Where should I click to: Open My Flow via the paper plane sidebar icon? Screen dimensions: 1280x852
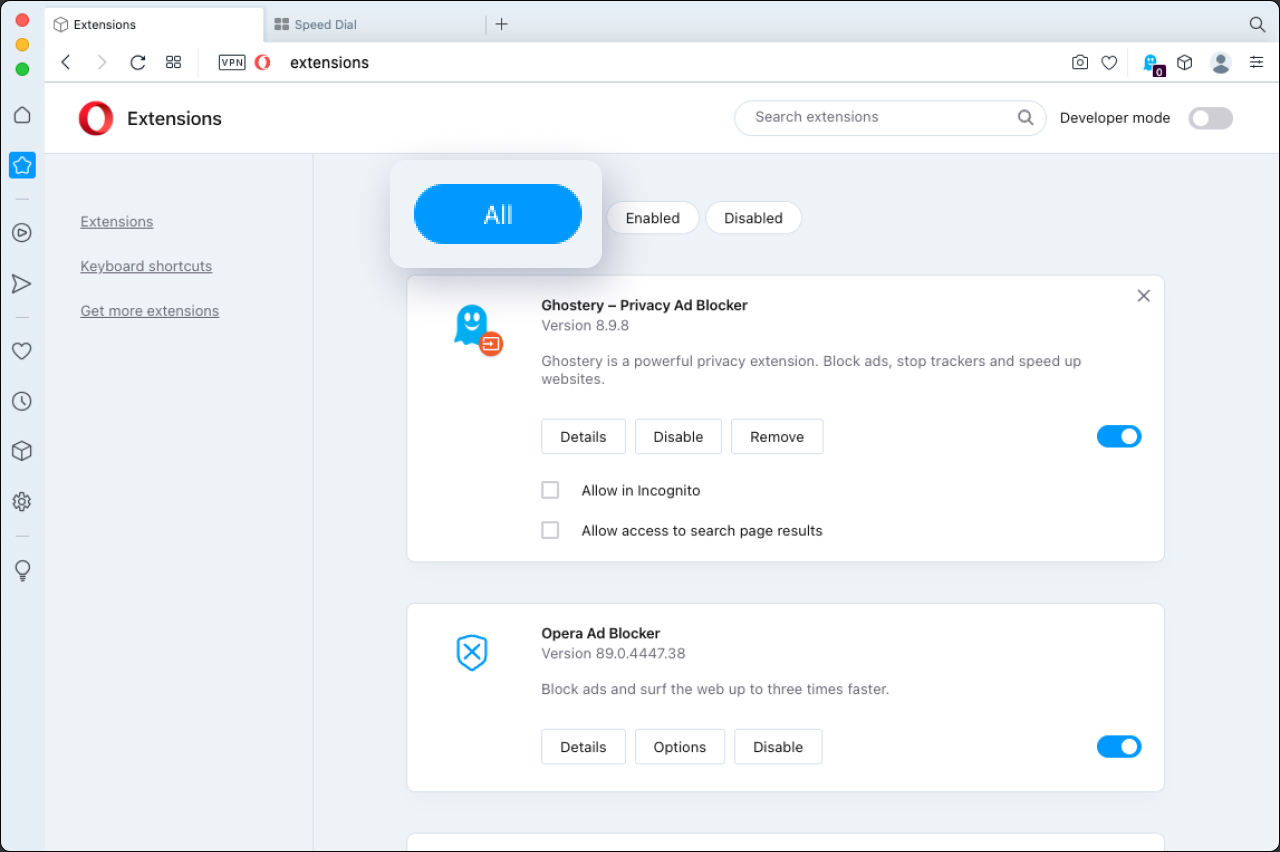click(x=22, y=283)
